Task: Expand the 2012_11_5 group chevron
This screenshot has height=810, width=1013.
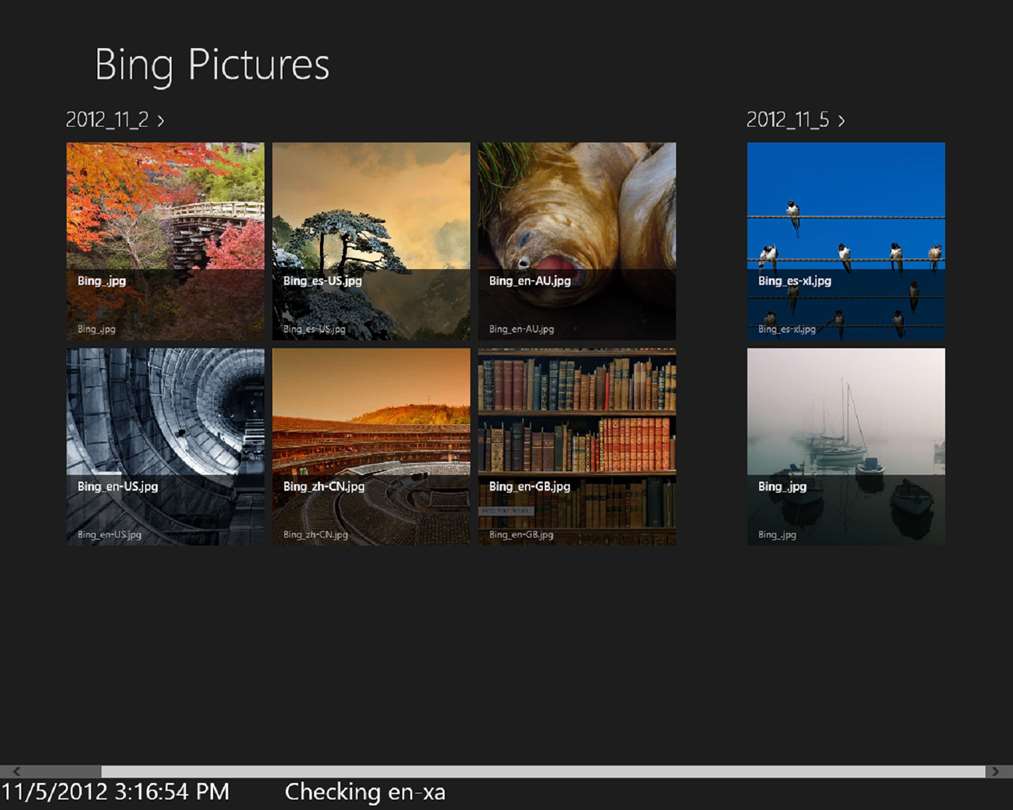Action: click(x=842, y=120)
